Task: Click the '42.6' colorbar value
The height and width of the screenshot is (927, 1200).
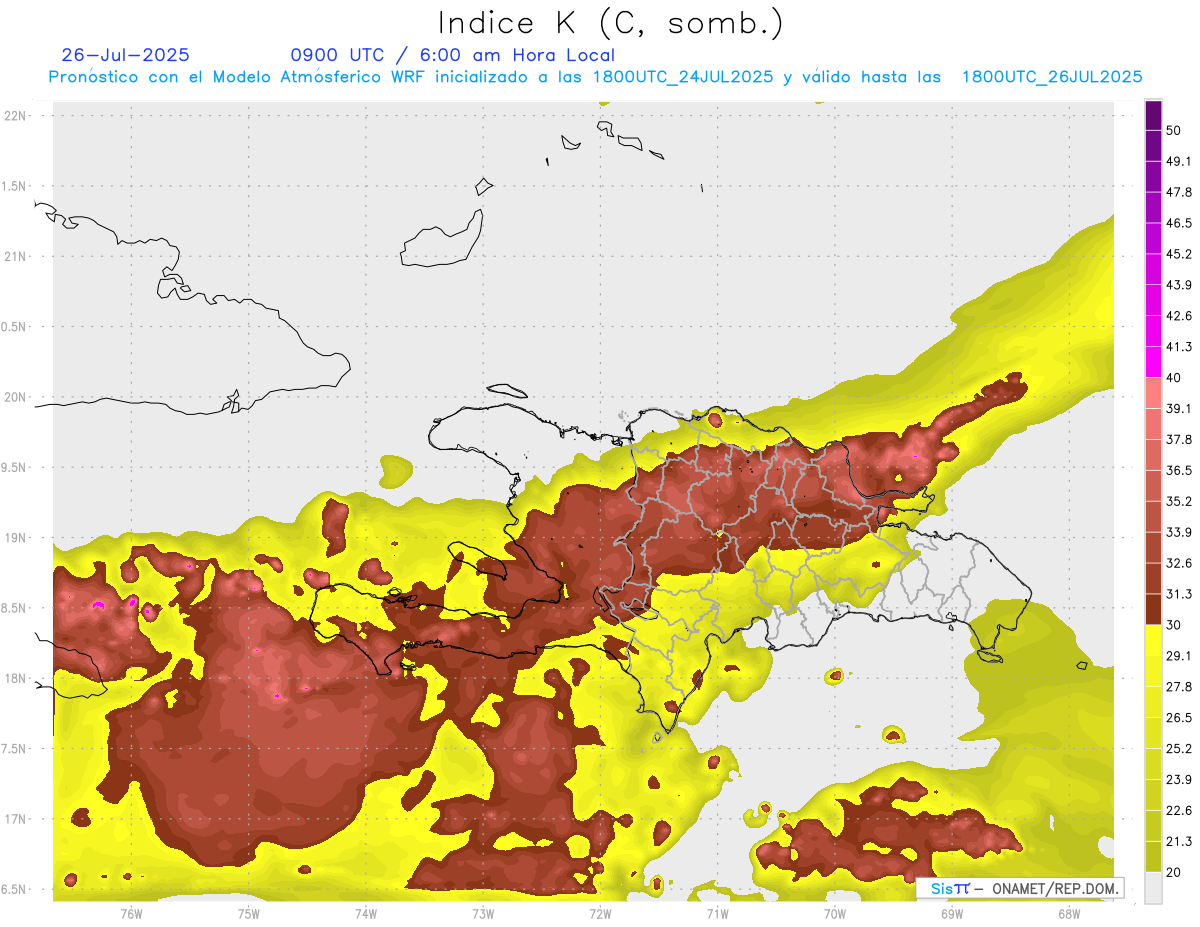Action: tap(1179, 316)
